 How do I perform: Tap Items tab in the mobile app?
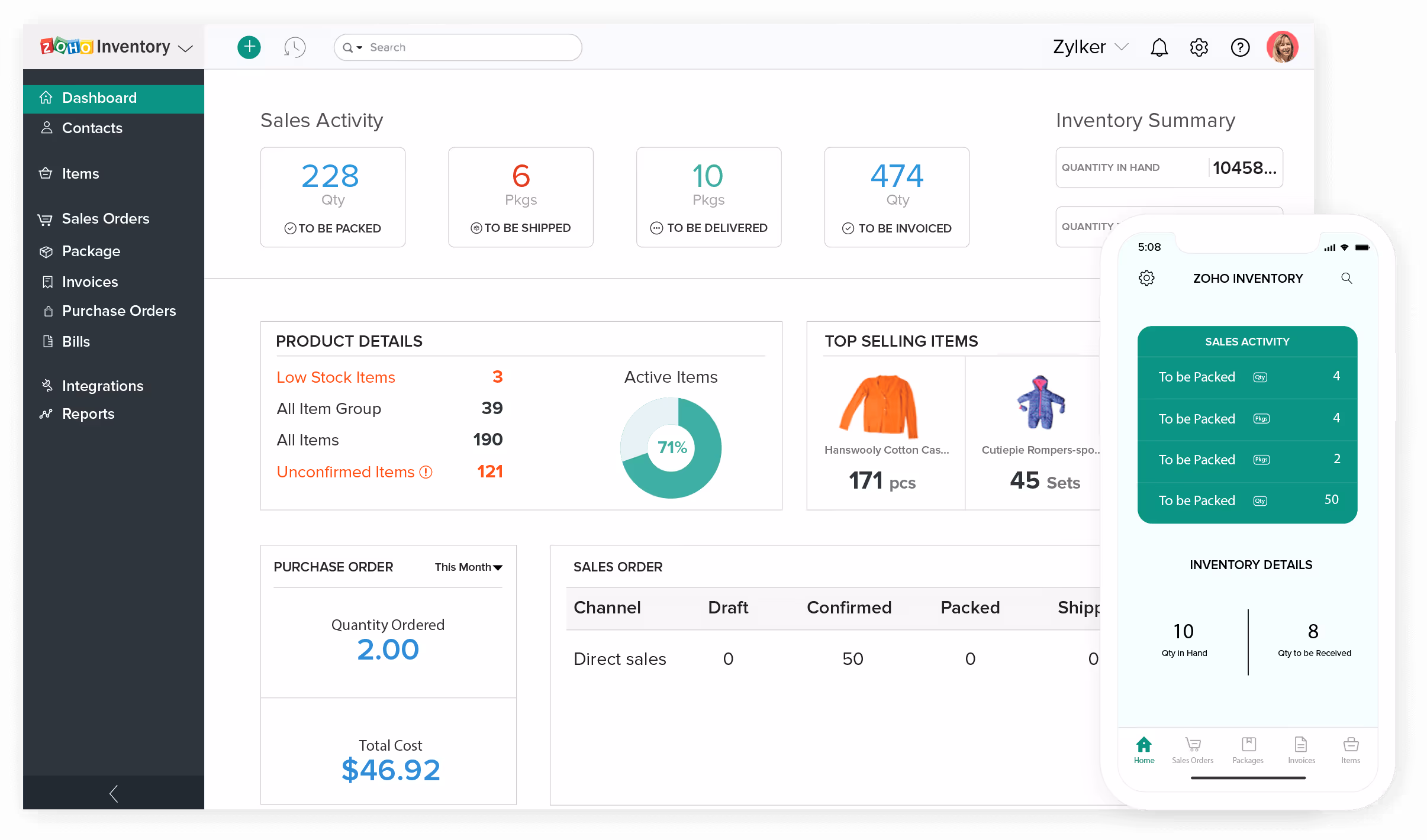click(1351, 750)
